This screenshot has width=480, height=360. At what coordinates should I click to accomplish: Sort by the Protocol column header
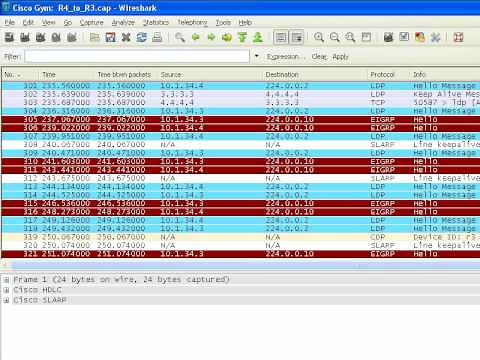pyautogui.click(x=389, y=75)
